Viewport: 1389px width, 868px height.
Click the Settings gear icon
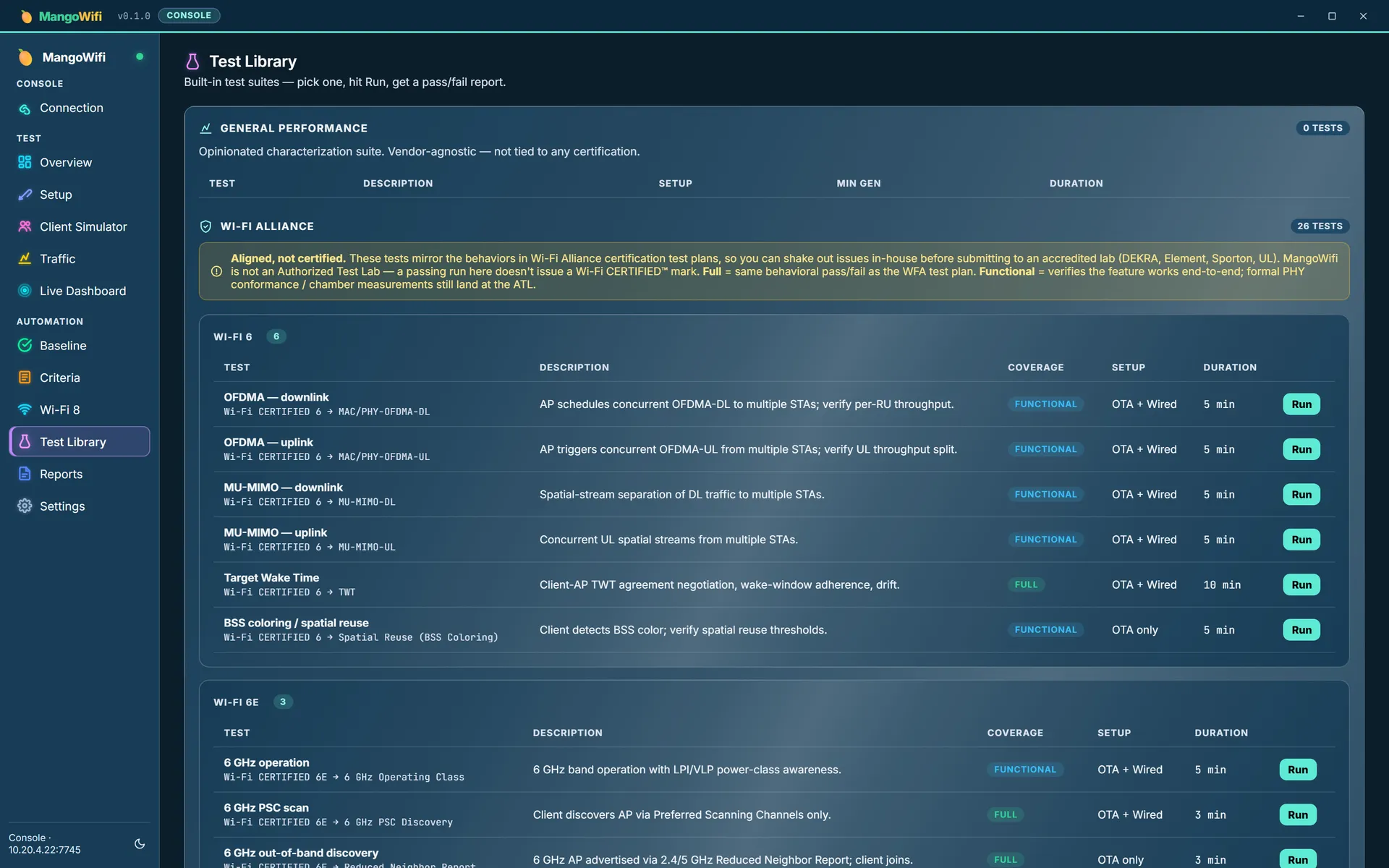[25, 506]
